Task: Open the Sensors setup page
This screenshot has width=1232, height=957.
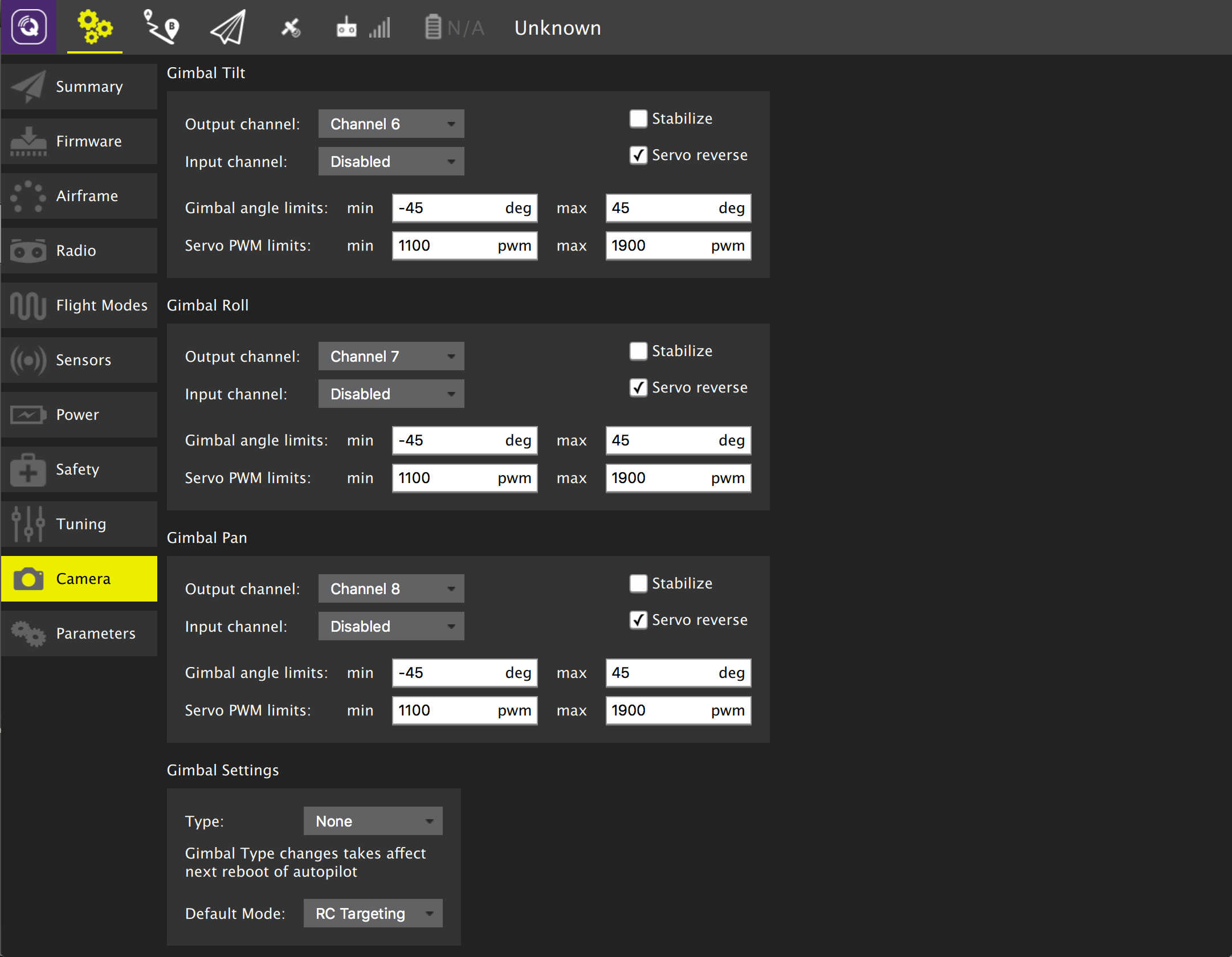Action: (x=79, y=359)
